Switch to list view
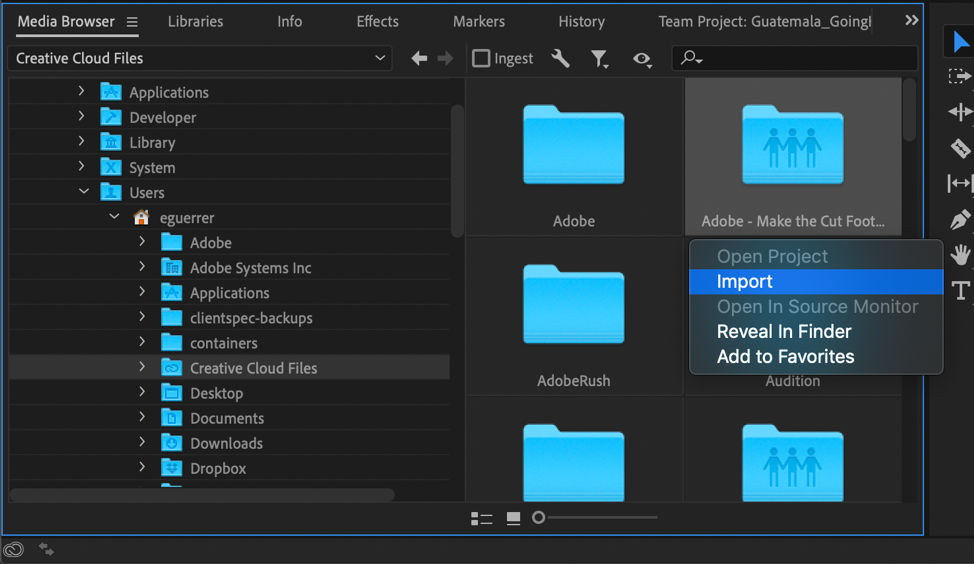 point(481,518)
